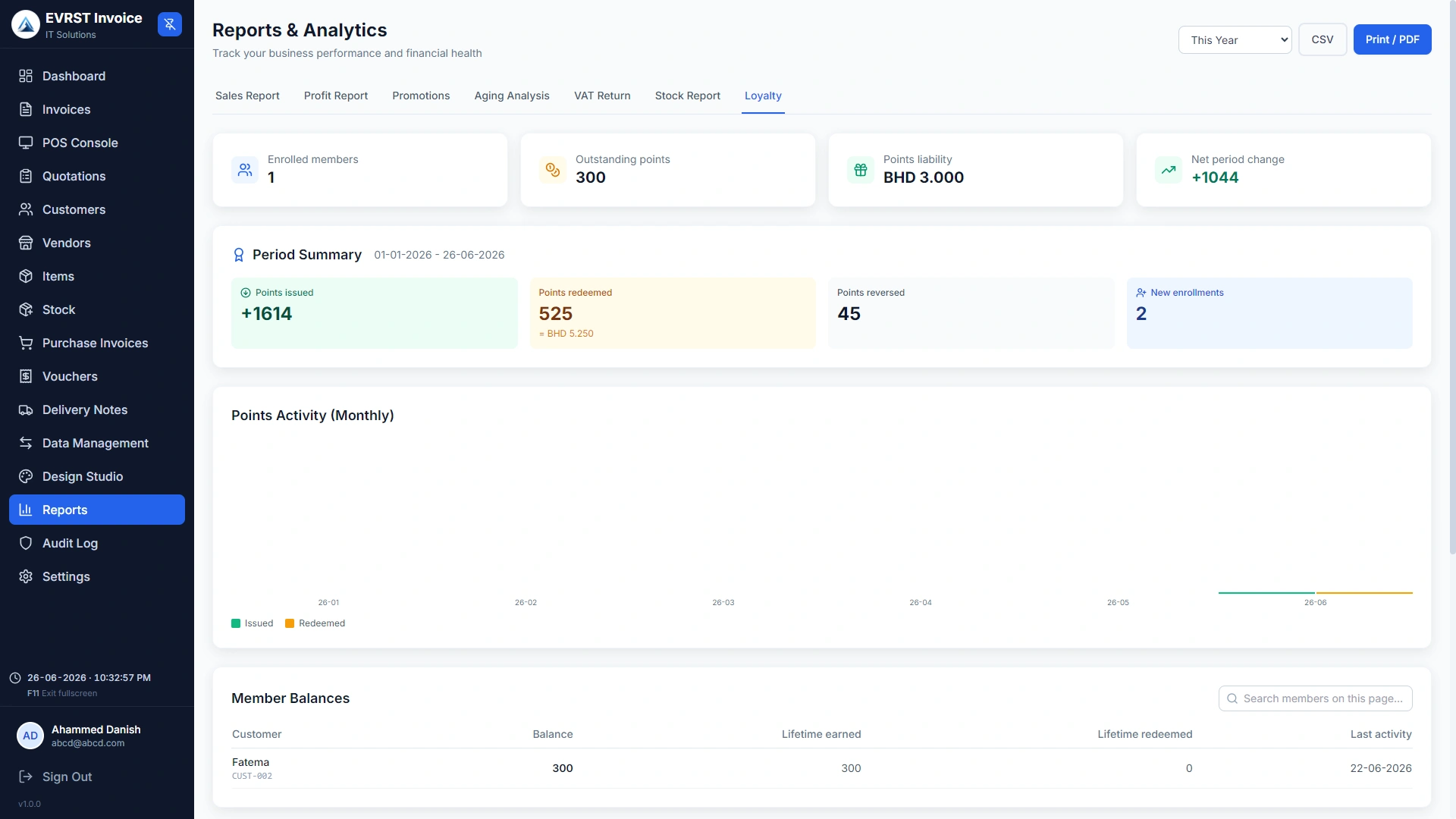This screenshot has width=1456, height=819.
Task: Open the Audit Log
Action: (x=97, y=543)
